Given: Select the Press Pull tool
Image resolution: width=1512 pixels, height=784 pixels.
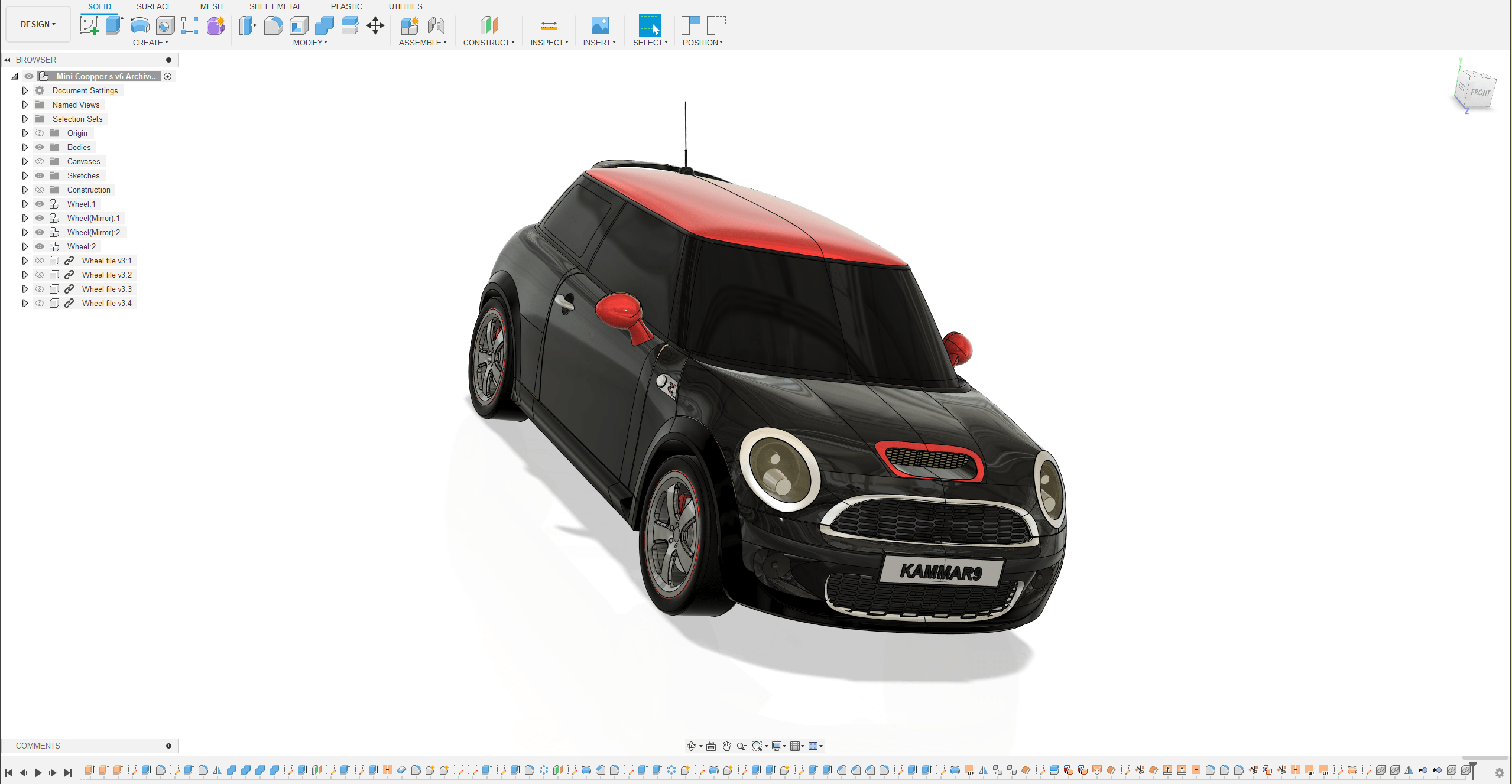Looking at the screenshot, I should click(x=248, y=25).
